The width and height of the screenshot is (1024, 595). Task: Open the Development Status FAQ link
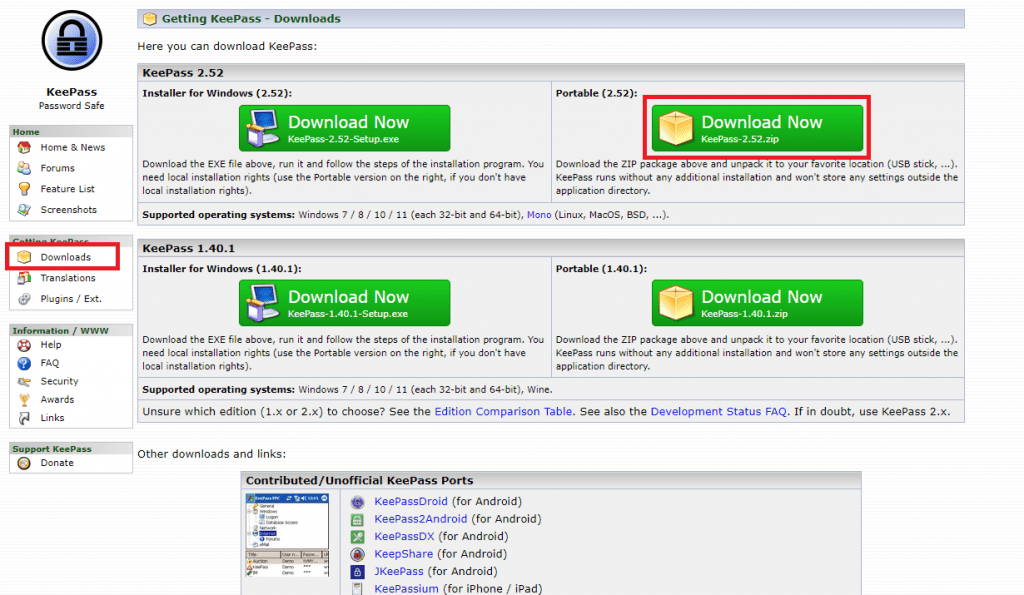pyautogui.click(x=718, y=411)
